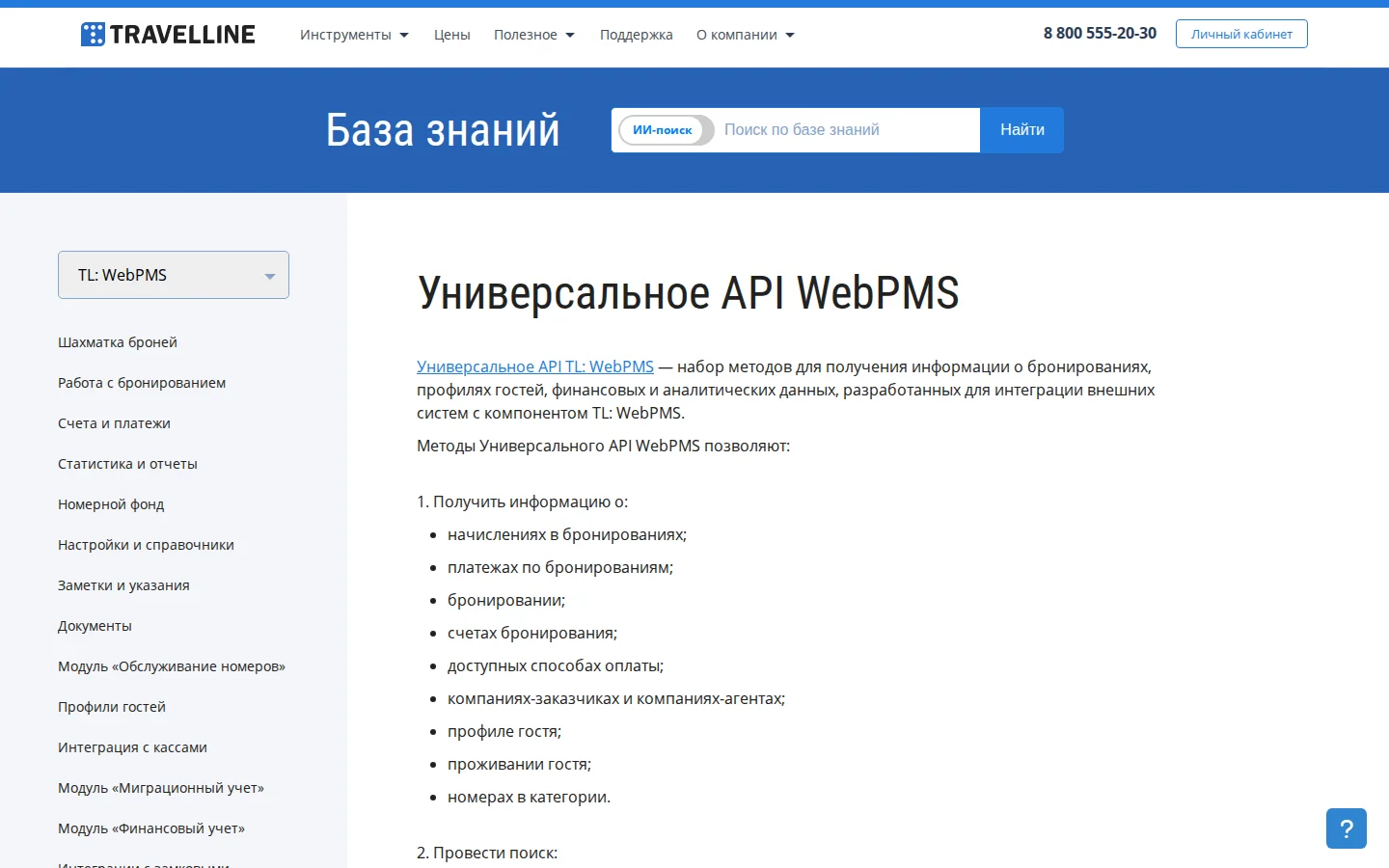The width and height of the screenshot is (1389, 868).
Task: Open Документы section
Action: (x=95, y=626)
